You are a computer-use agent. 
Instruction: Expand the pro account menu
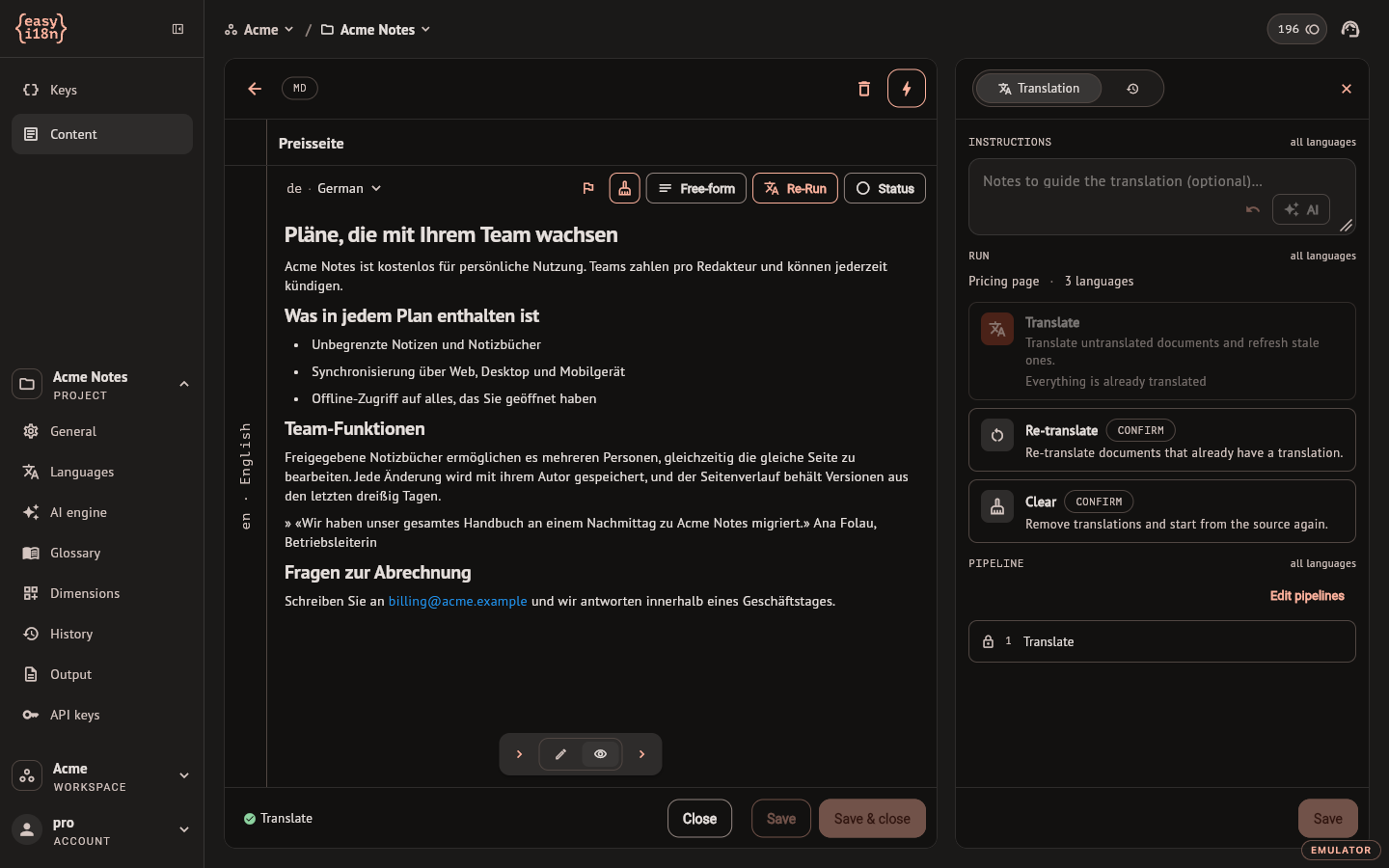[184, 829]
